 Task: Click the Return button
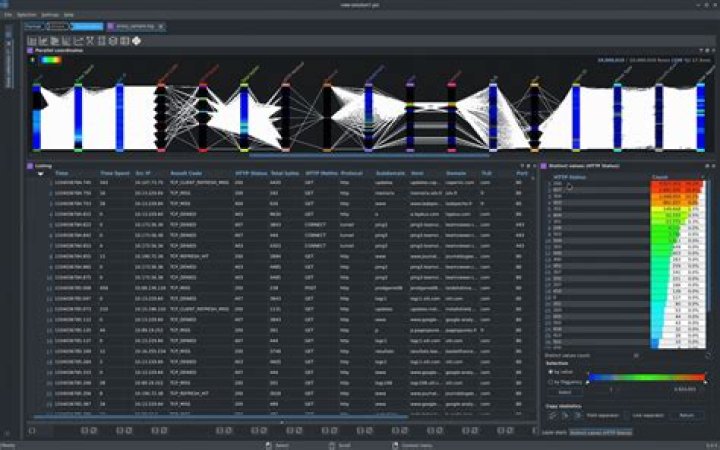686,414
